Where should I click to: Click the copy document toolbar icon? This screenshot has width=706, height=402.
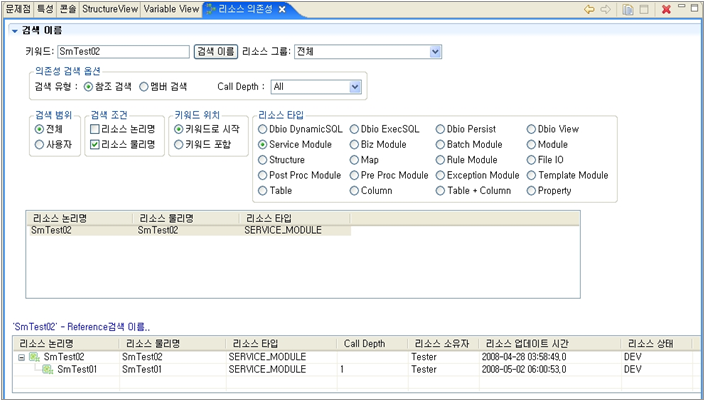click(x=628, y=9)
